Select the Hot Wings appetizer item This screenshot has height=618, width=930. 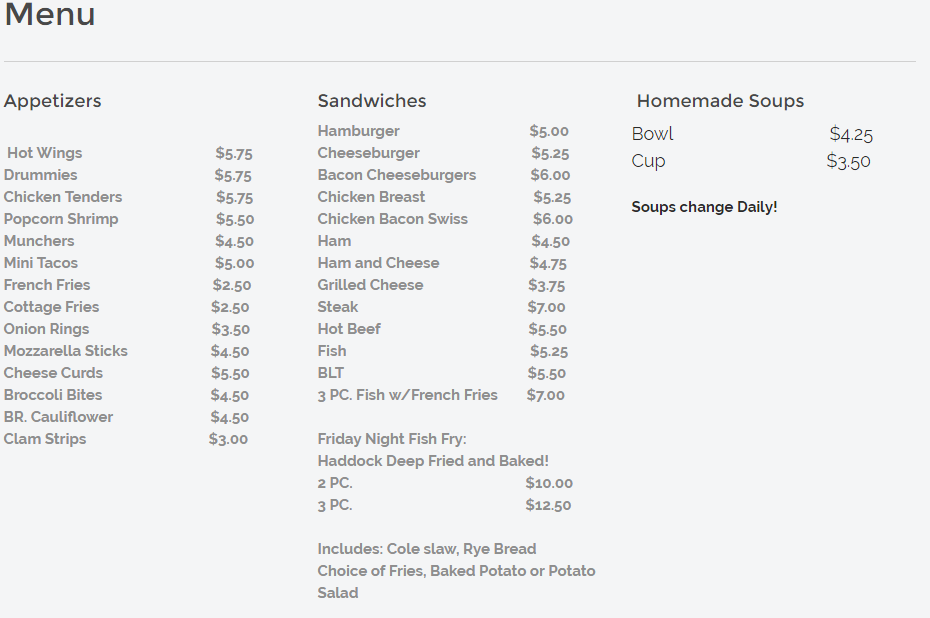click(x=45, y=153)
